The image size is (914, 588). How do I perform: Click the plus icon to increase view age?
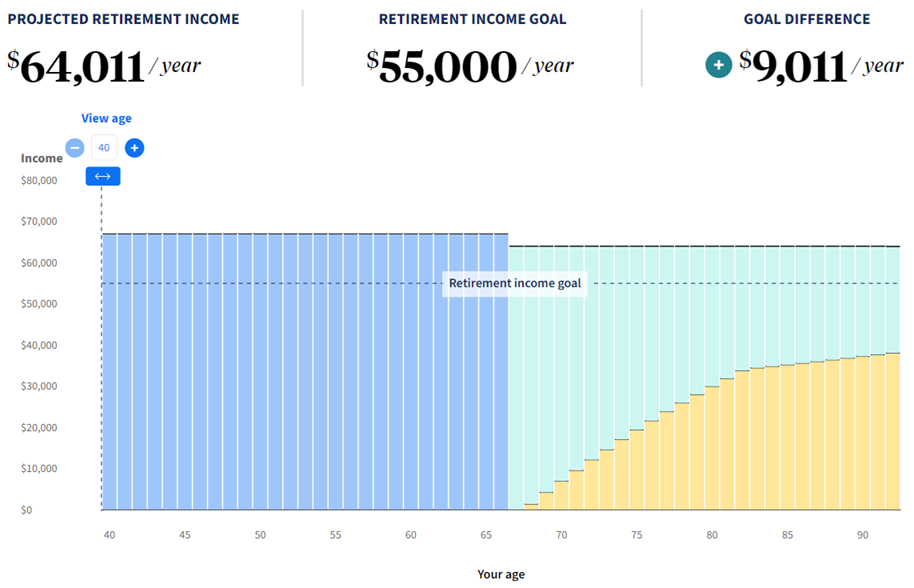134,148
